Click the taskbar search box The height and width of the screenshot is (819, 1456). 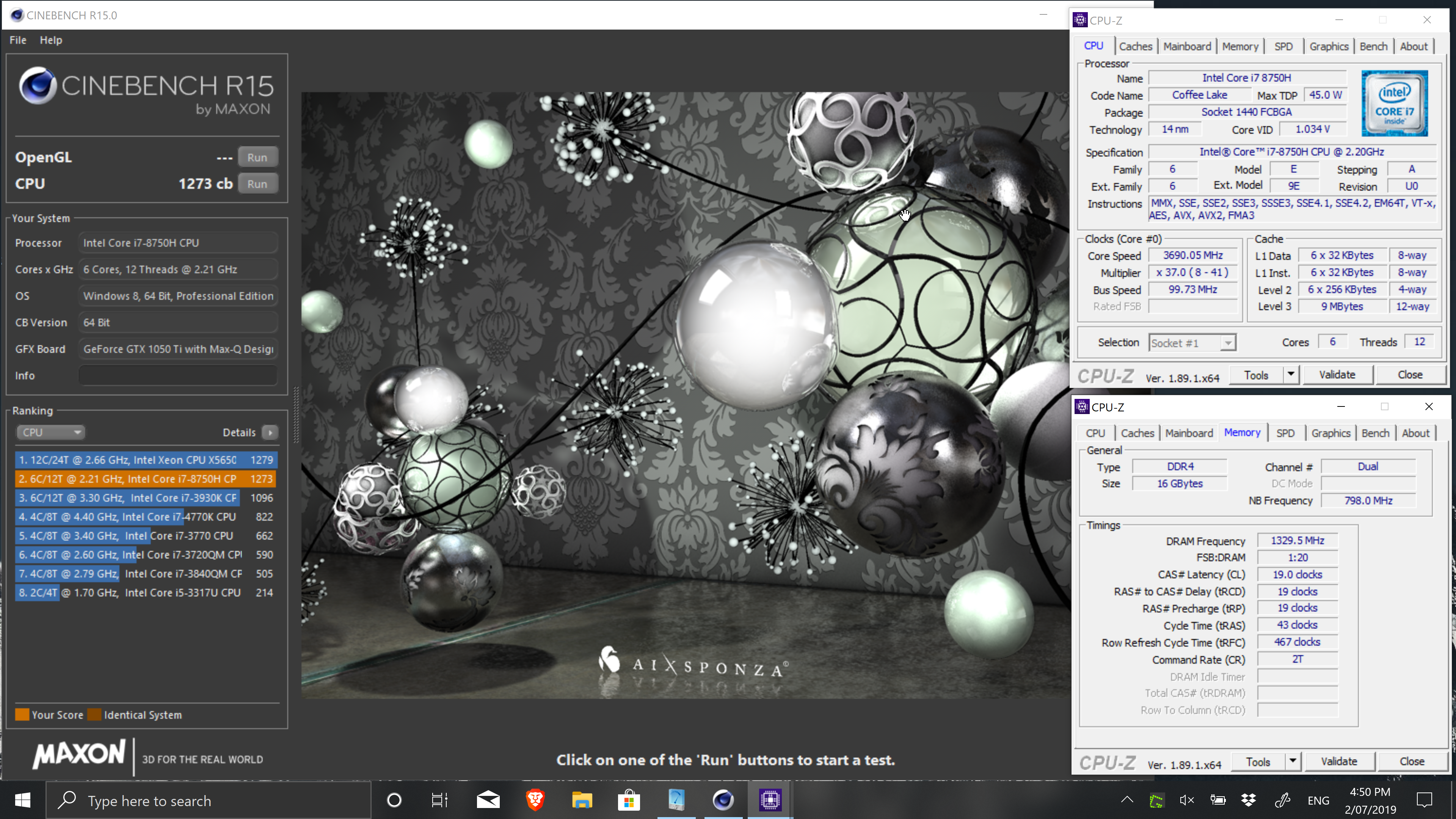pos(208,800)
